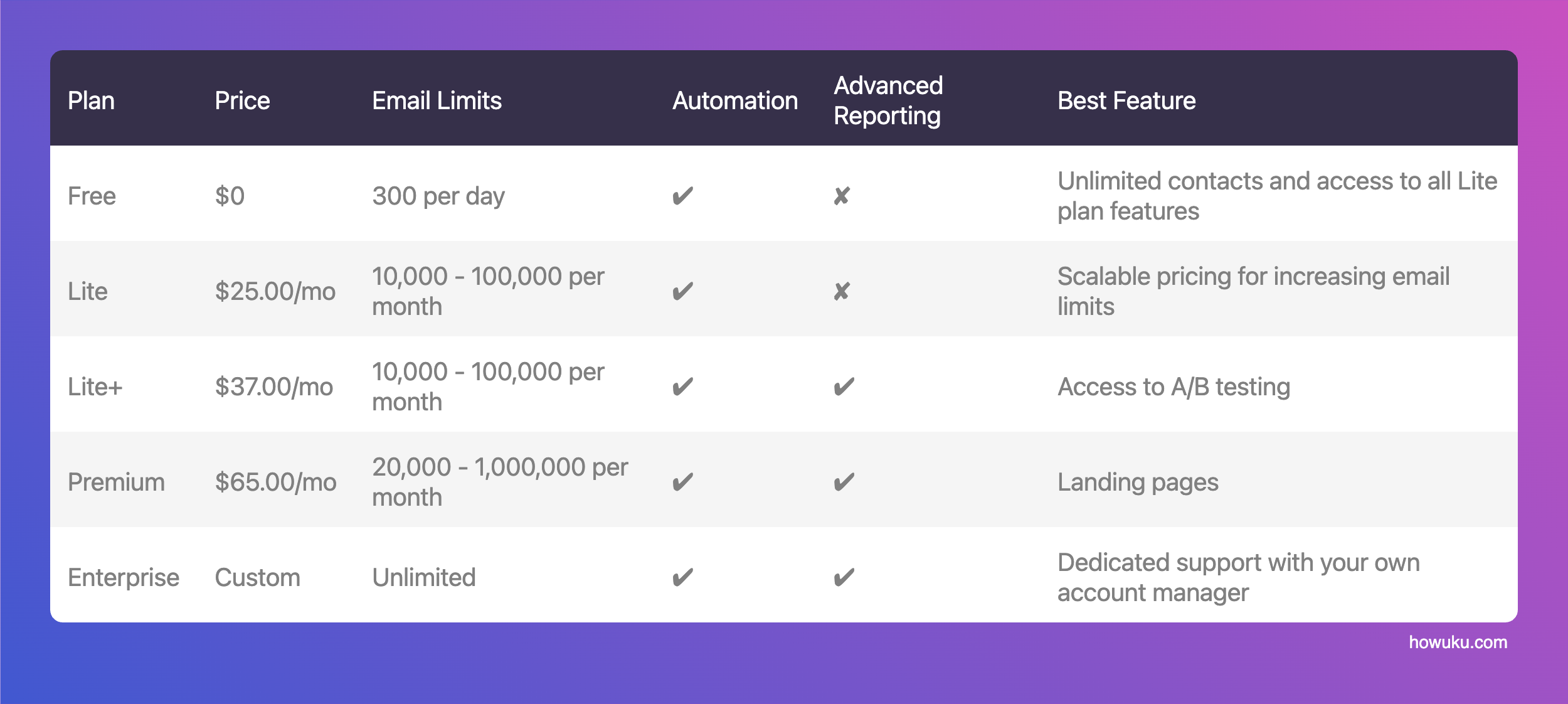Click the Lite+ Advanced Reporting checkmark
The width and height of the screenshot is (1568, 704).
[x=844, y=387]
